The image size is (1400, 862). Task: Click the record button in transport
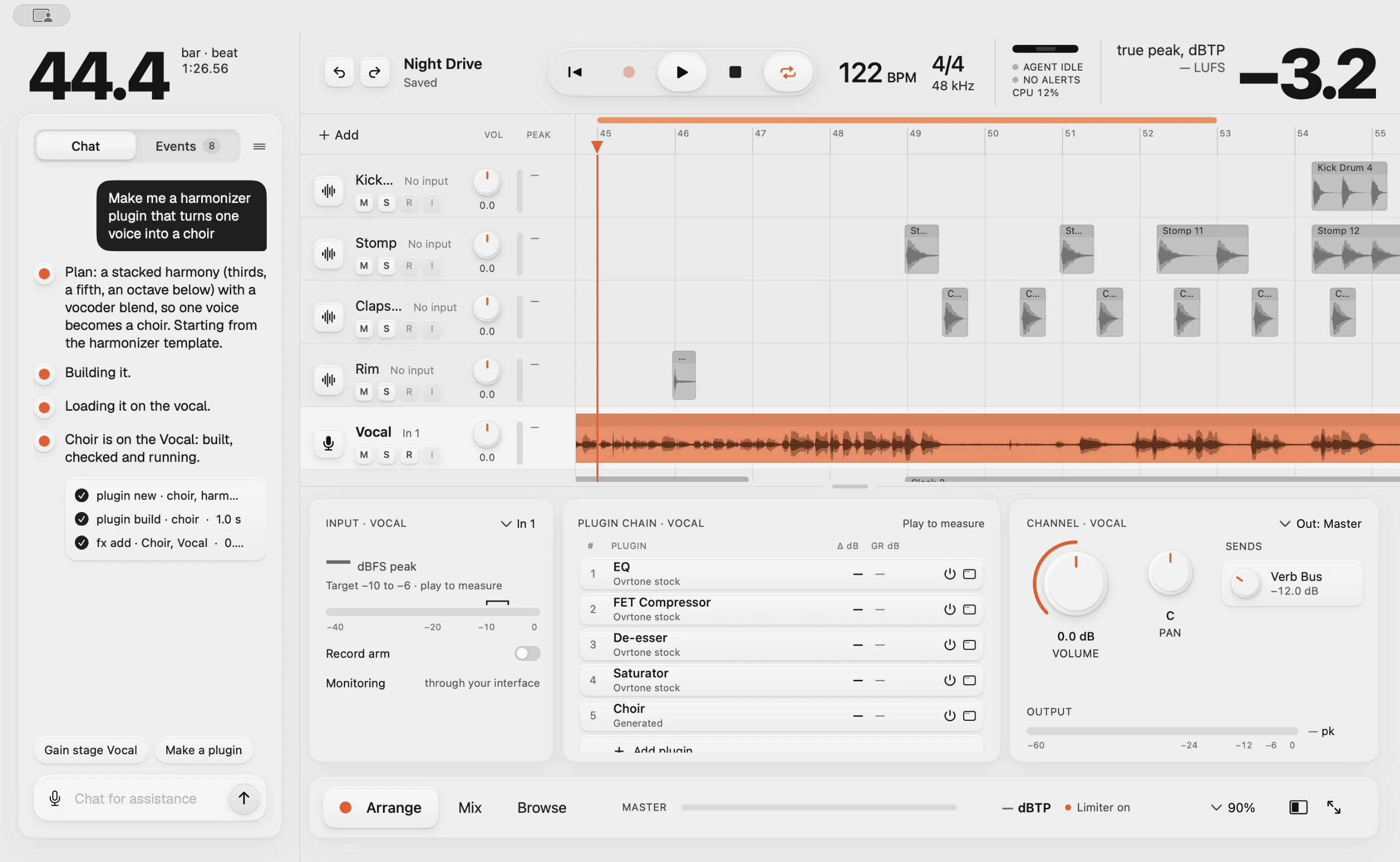[x=629, y=72]
